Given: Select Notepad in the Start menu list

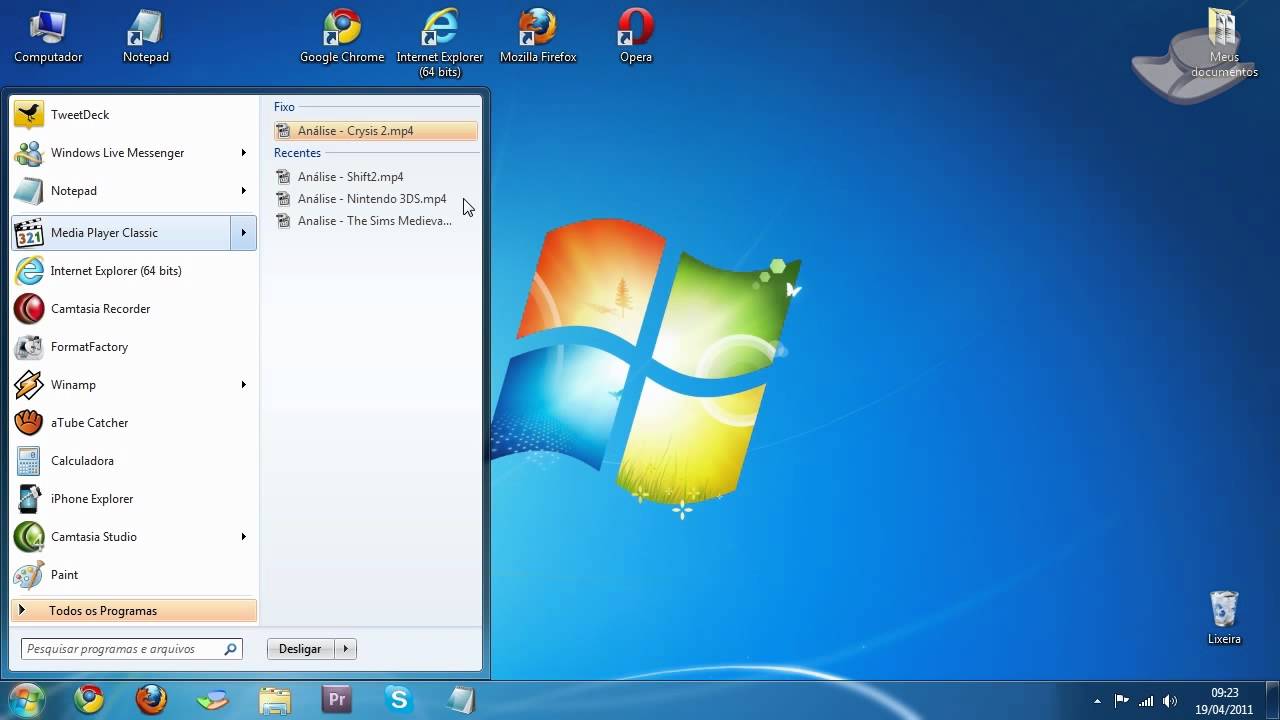Looking at the screenshot, I should (134, 191).
